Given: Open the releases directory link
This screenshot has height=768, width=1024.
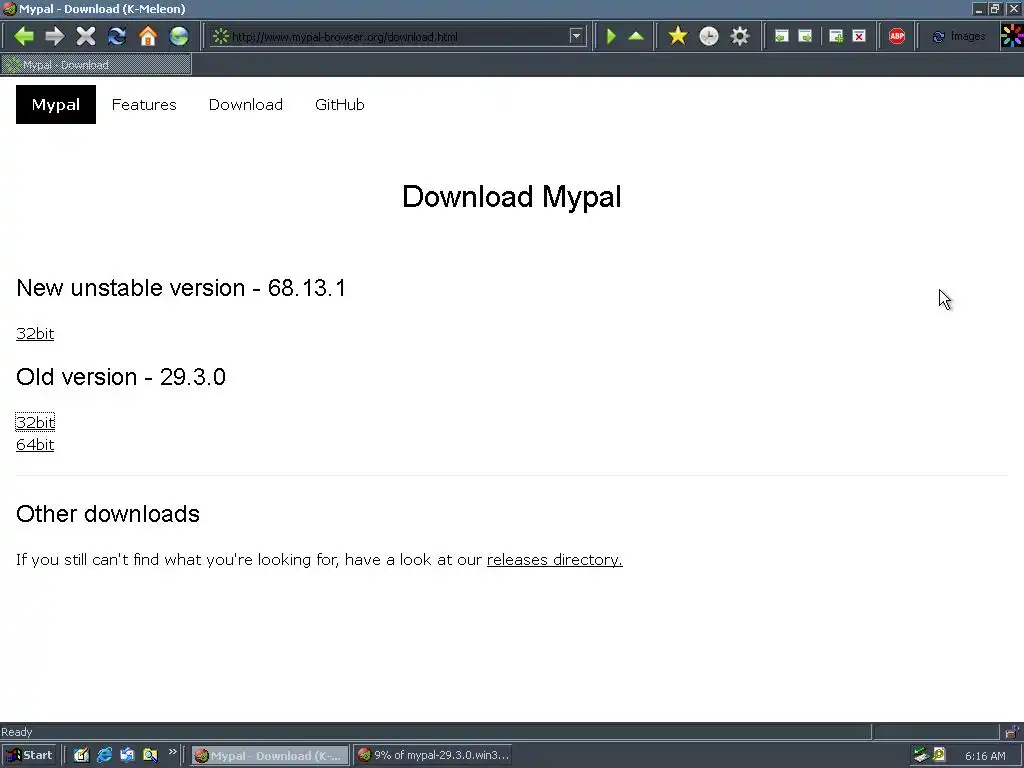Looking at the screenshot, I should [x=554, y=560].
